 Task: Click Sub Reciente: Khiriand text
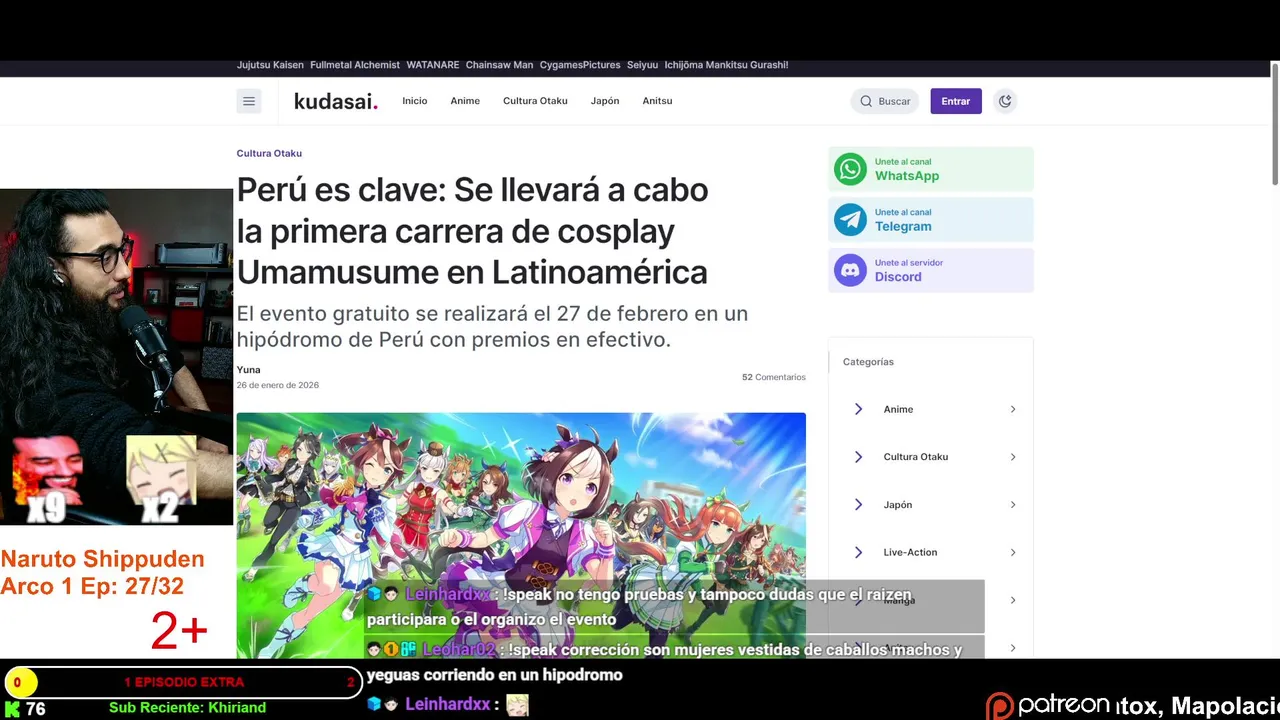tap(187, 708)
